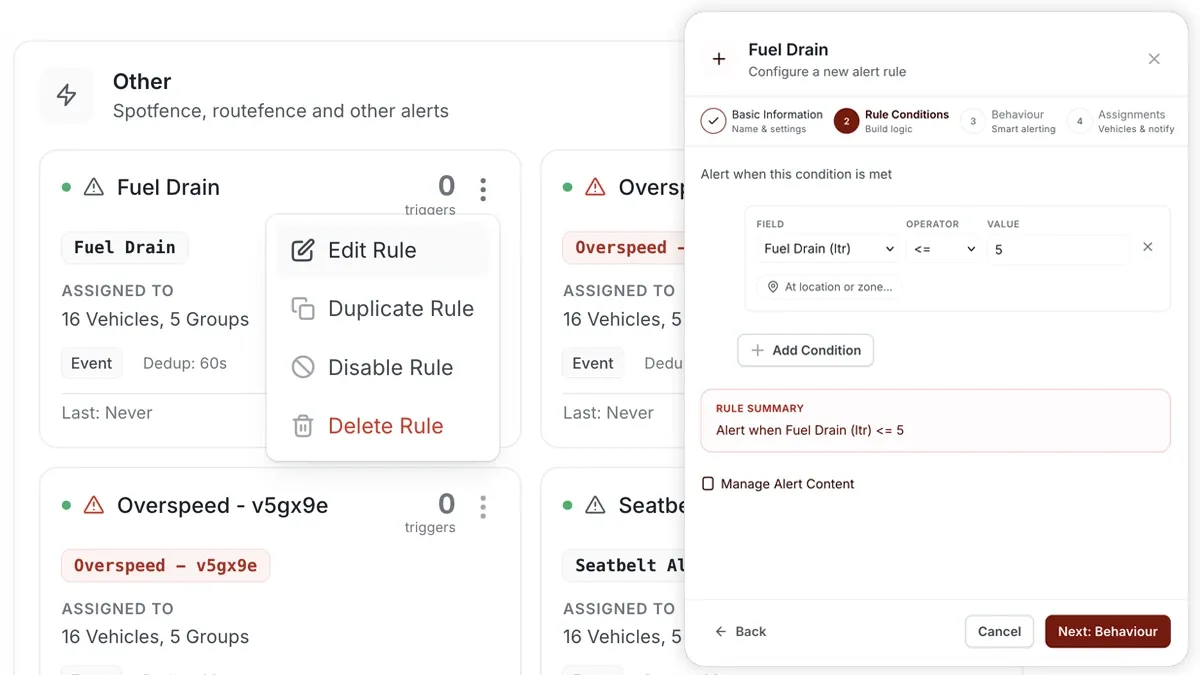Open the three-dot menu on Overspeed - v5gx9e card
The image size is (1200, 675).
(x=483, y=507)
